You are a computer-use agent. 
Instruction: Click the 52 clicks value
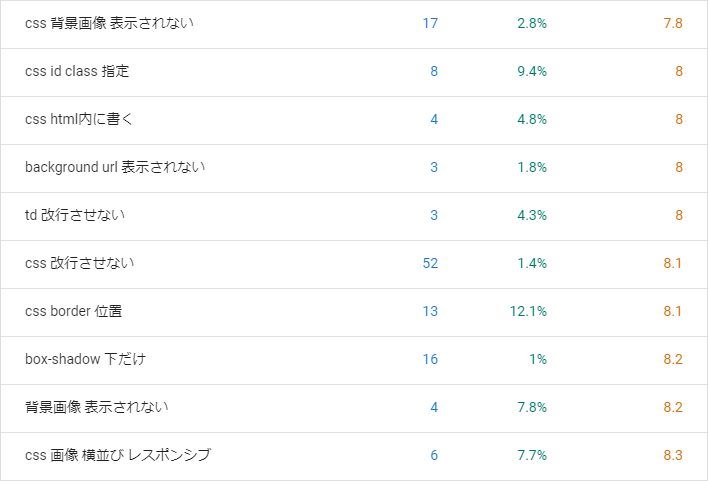tap(430, 263)
